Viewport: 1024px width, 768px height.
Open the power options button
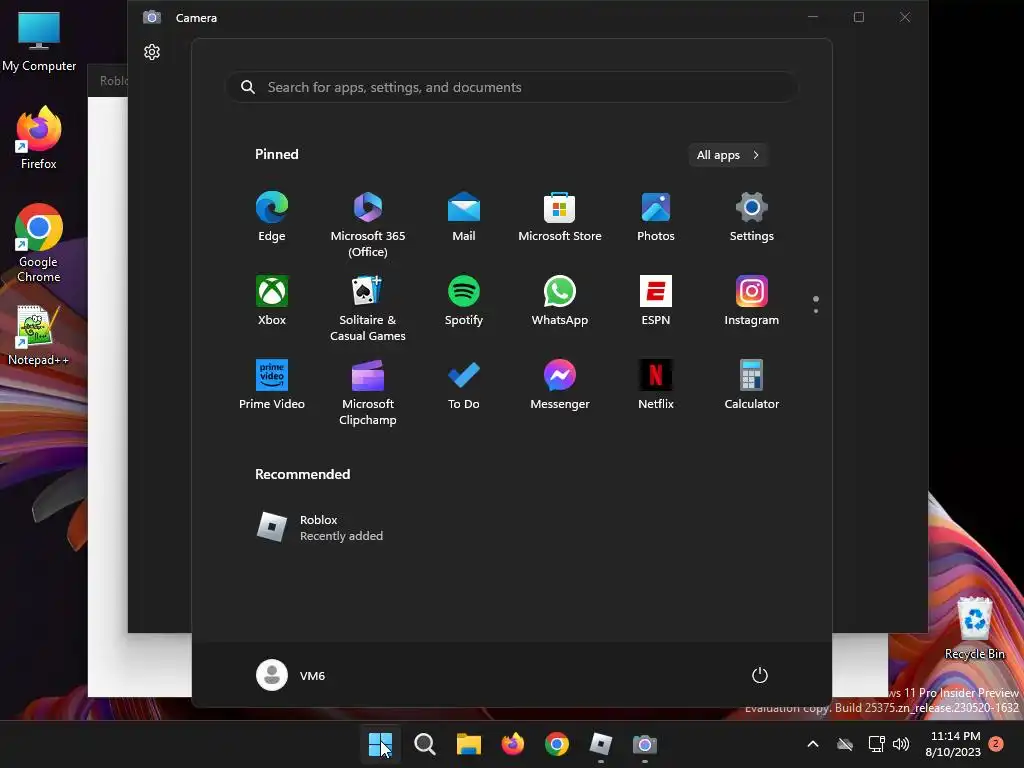(760, 675)
